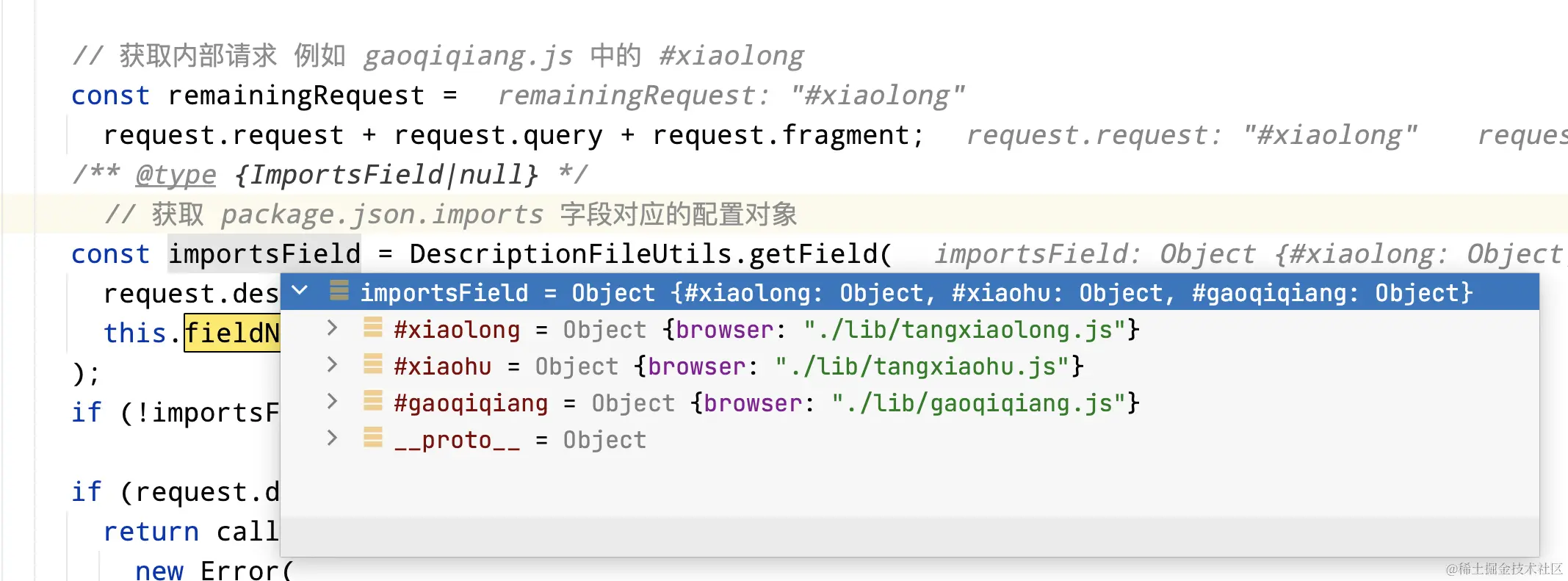Screen dimensions: 1568x581
Task: Click the importsField variable in code
Action: 264,254
